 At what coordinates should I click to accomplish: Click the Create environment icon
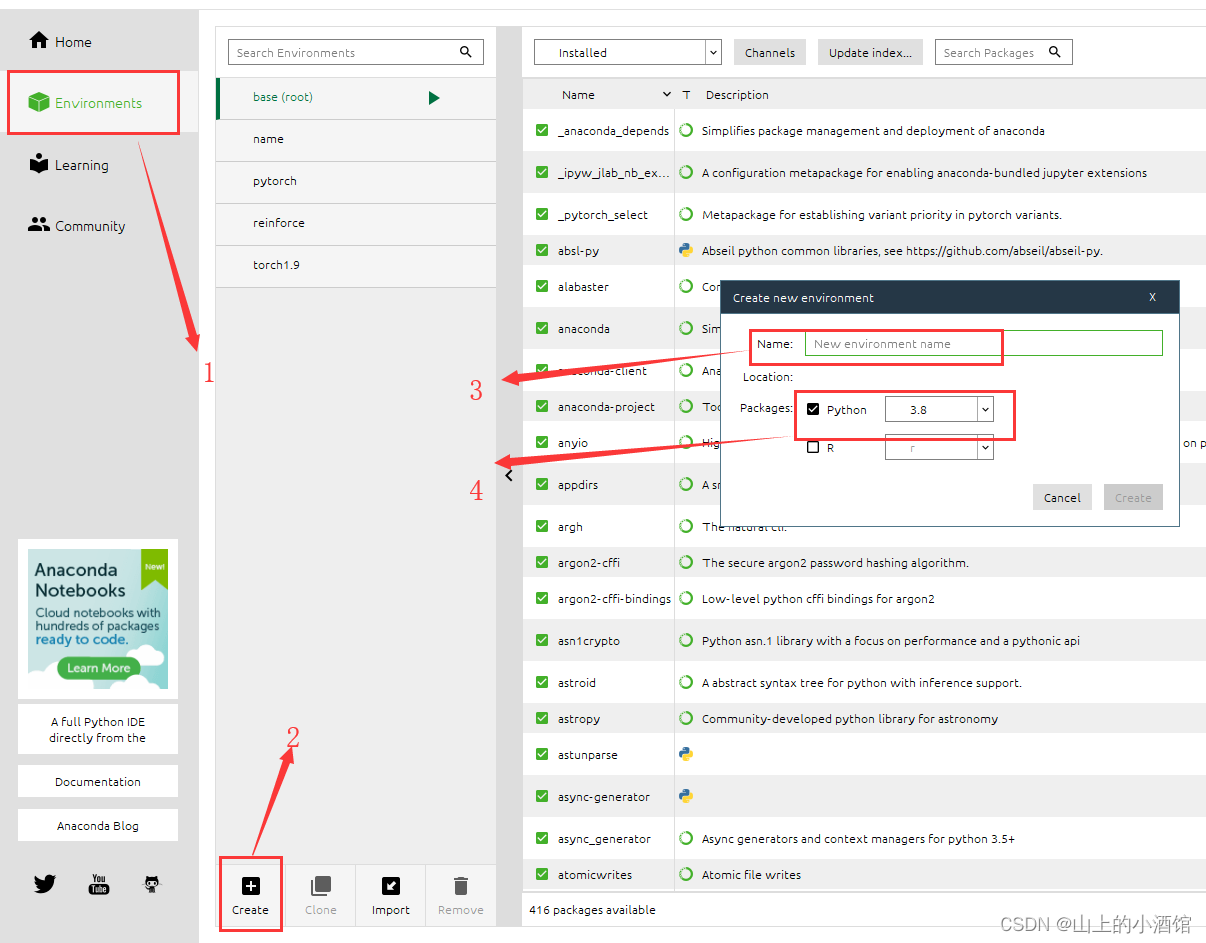point(250,885)
